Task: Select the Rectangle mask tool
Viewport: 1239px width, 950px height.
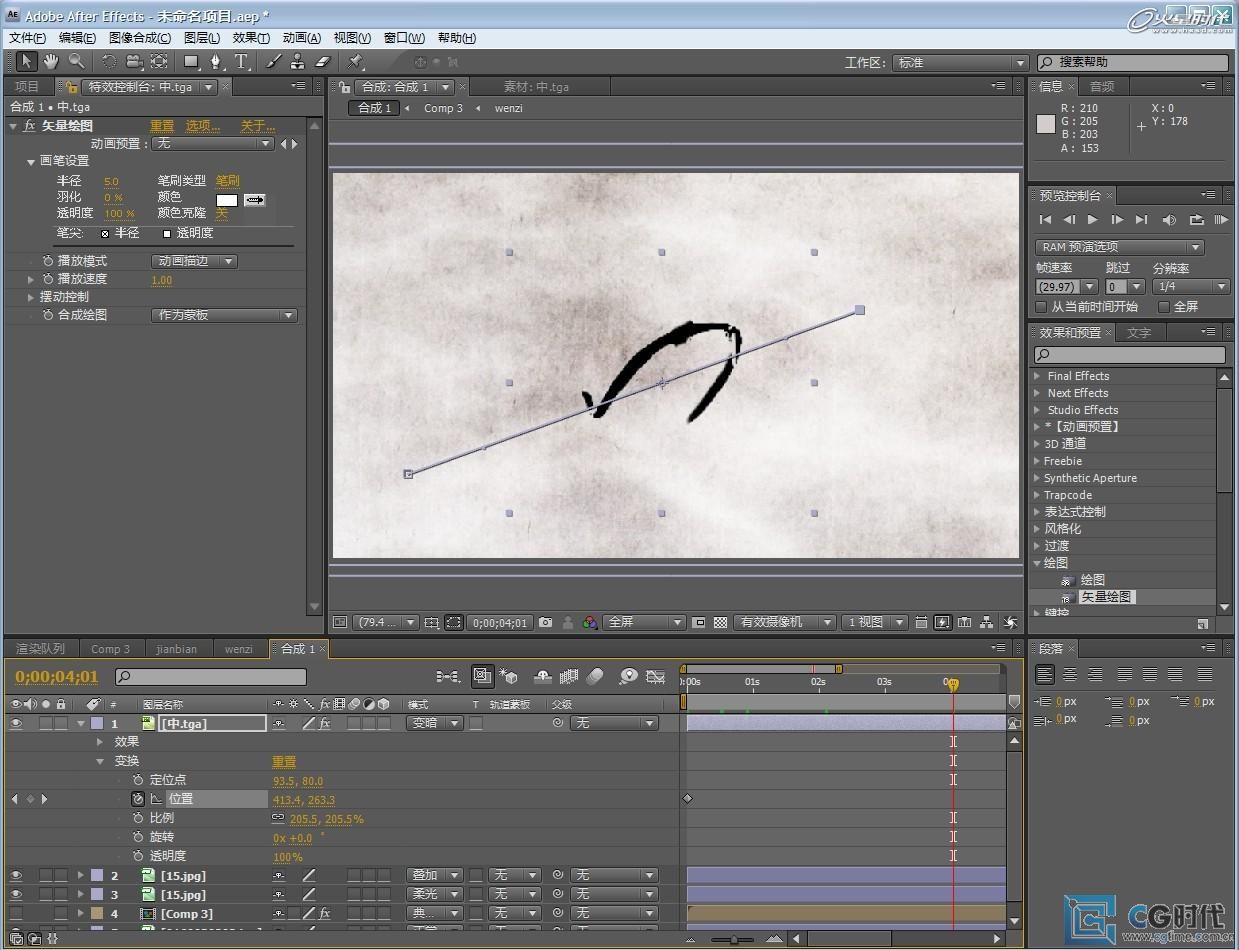Action: click(191, 62)
